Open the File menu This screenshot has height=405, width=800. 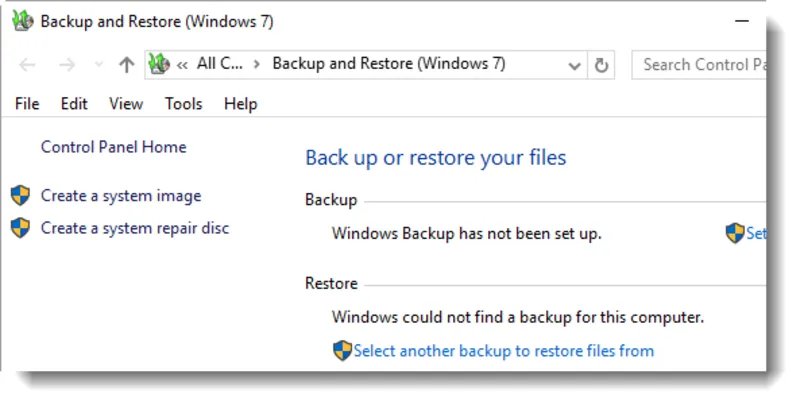pos(27,104)
